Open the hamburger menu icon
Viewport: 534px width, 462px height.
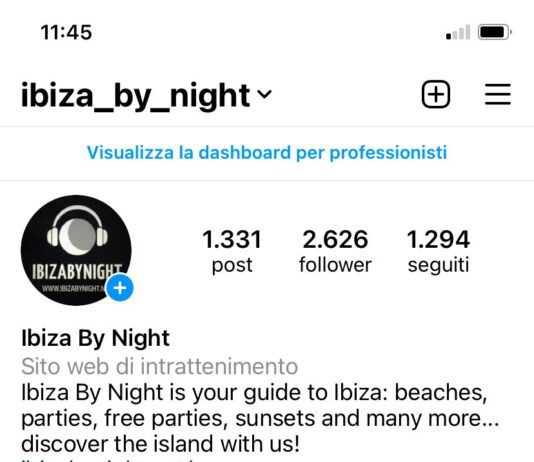click(498, 94)
